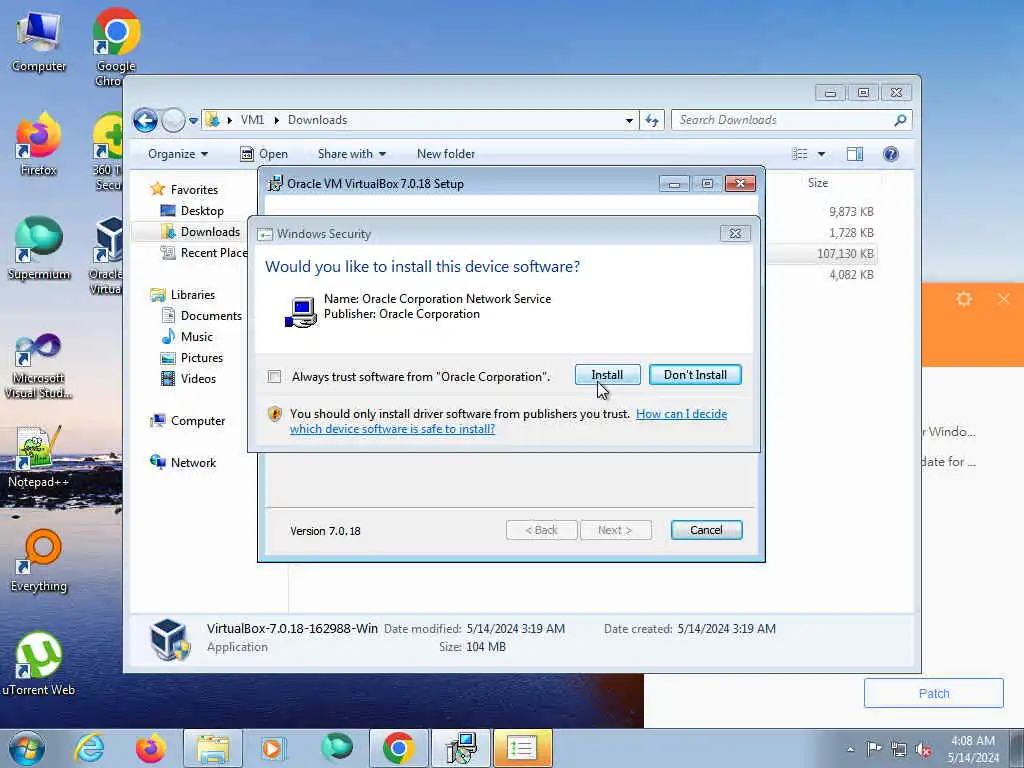Click the Don't Install button
This screenshot has width=1024, height=768.
pos(695,375)
